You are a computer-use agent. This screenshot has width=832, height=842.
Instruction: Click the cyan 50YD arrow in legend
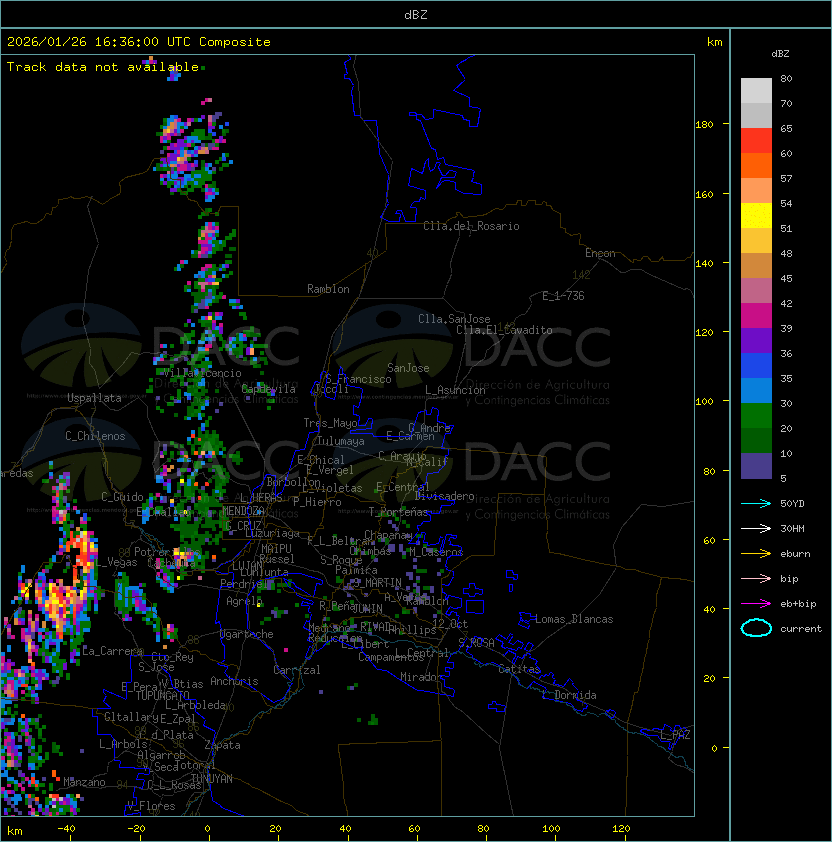coord(756,503)
